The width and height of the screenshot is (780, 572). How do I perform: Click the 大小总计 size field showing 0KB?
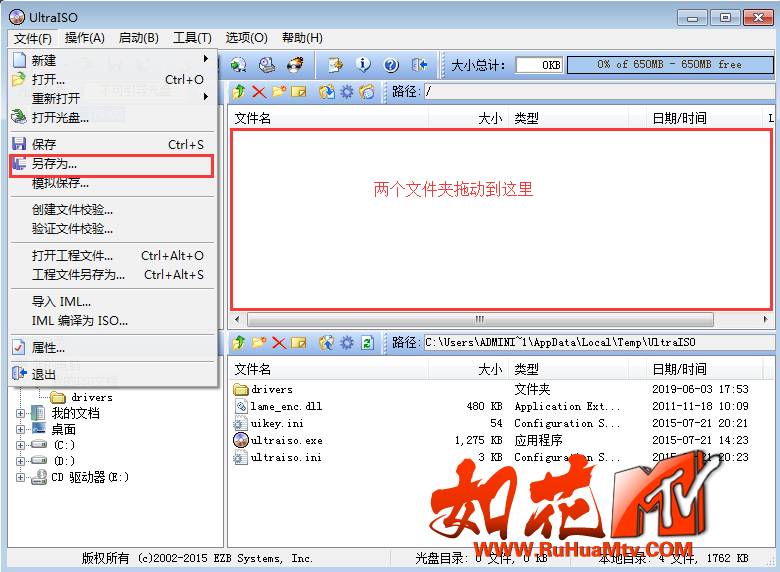coord(539,65)
